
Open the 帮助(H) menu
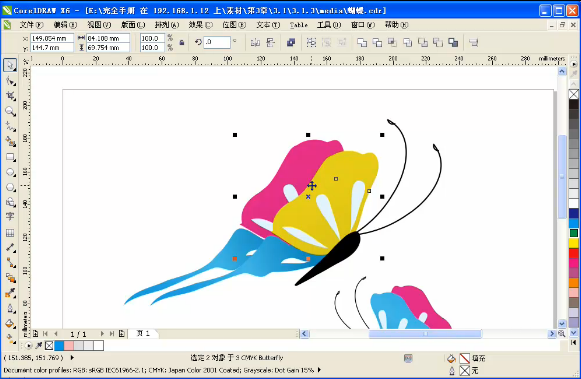pos(396,25)
